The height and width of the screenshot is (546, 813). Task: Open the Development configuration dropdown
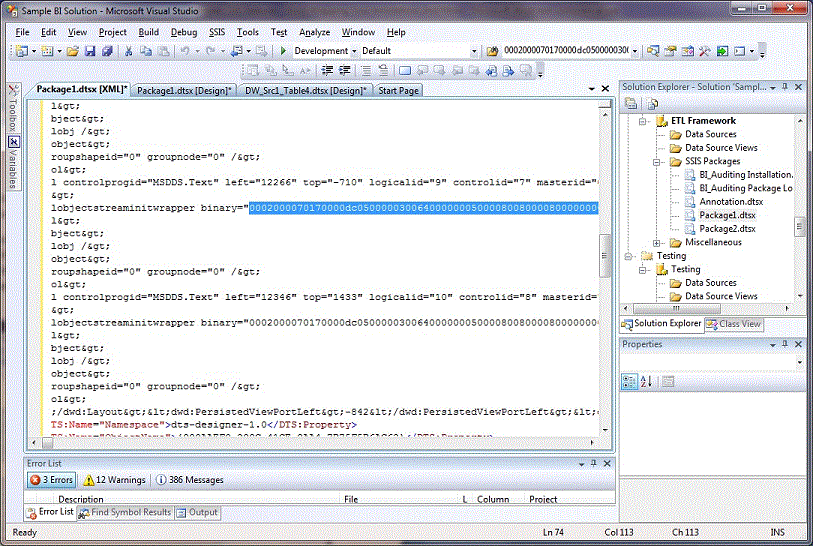354,51
